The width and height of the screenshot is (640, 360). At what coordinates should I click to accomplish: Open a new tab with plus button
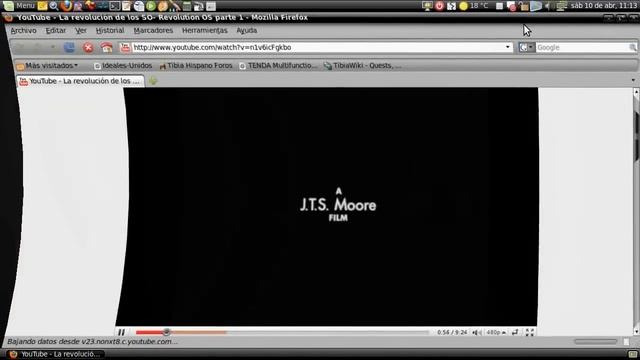point(153,81)
